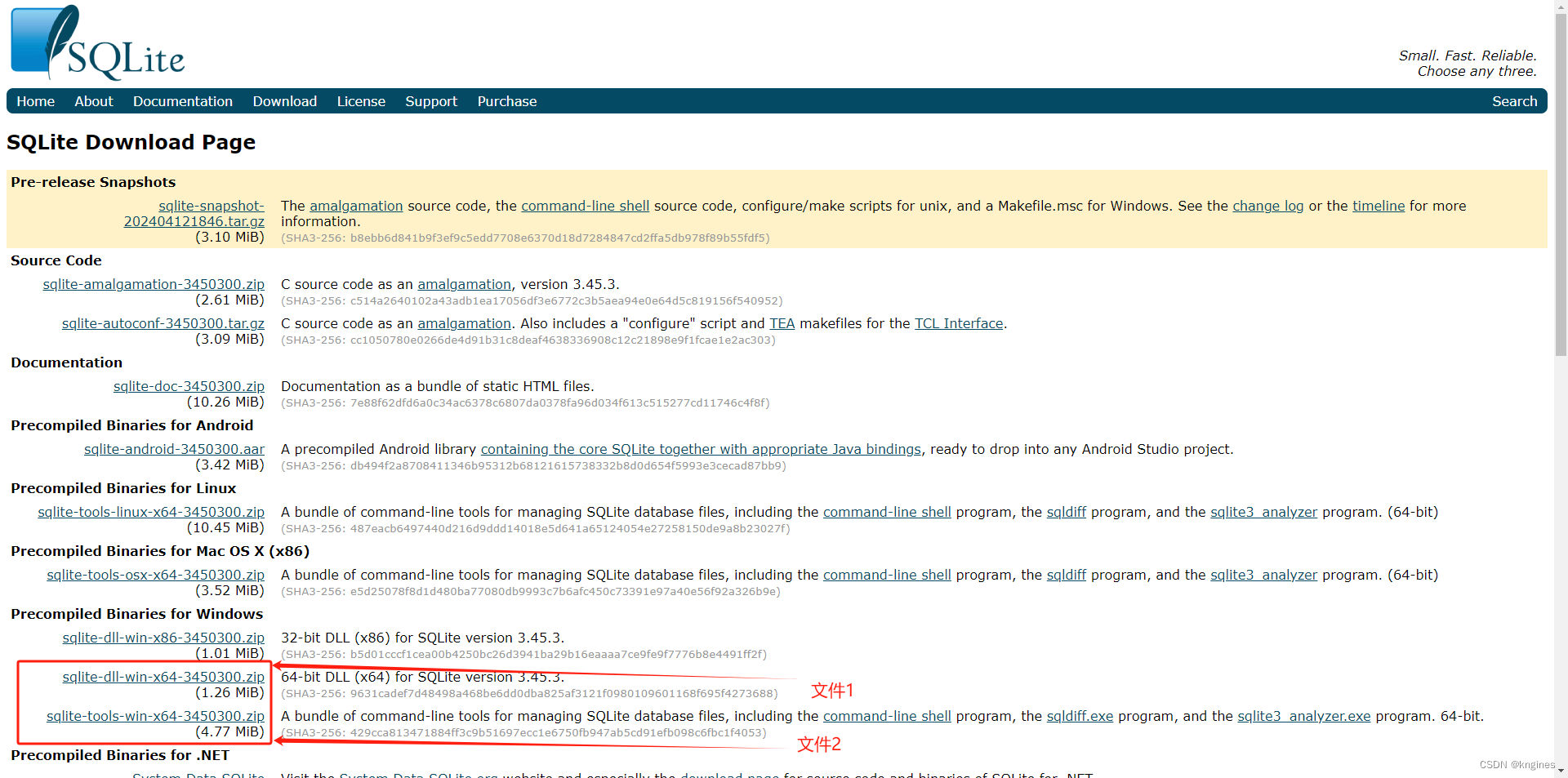Viewport: 1568px width, 778px height.
Task: Go to Documentation in the nav bar
Action: click(x=183, y=101)
